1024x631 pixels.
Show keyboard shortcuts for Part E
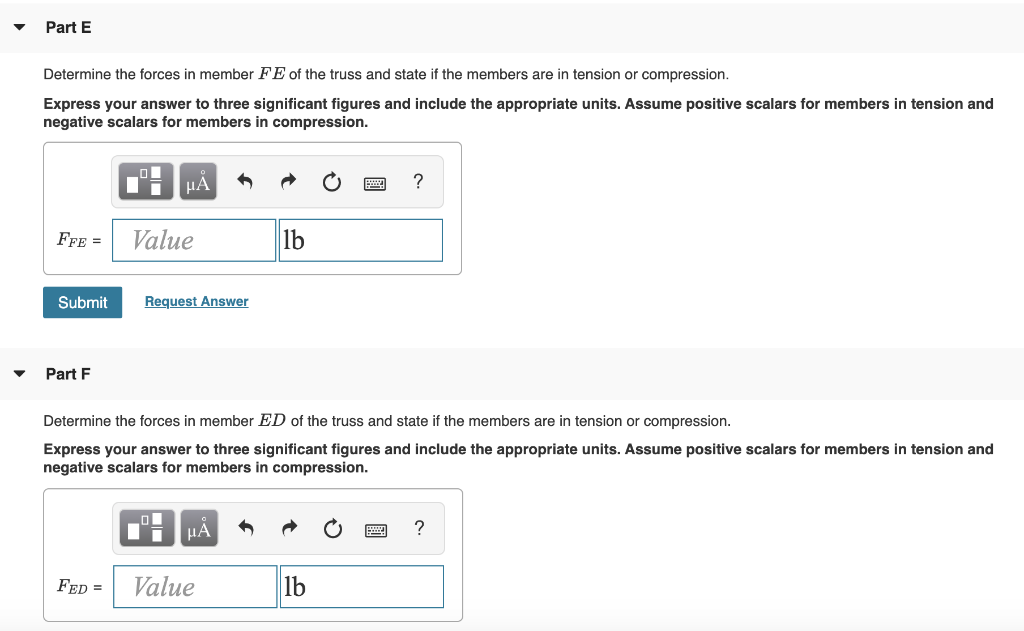(375, 184)
